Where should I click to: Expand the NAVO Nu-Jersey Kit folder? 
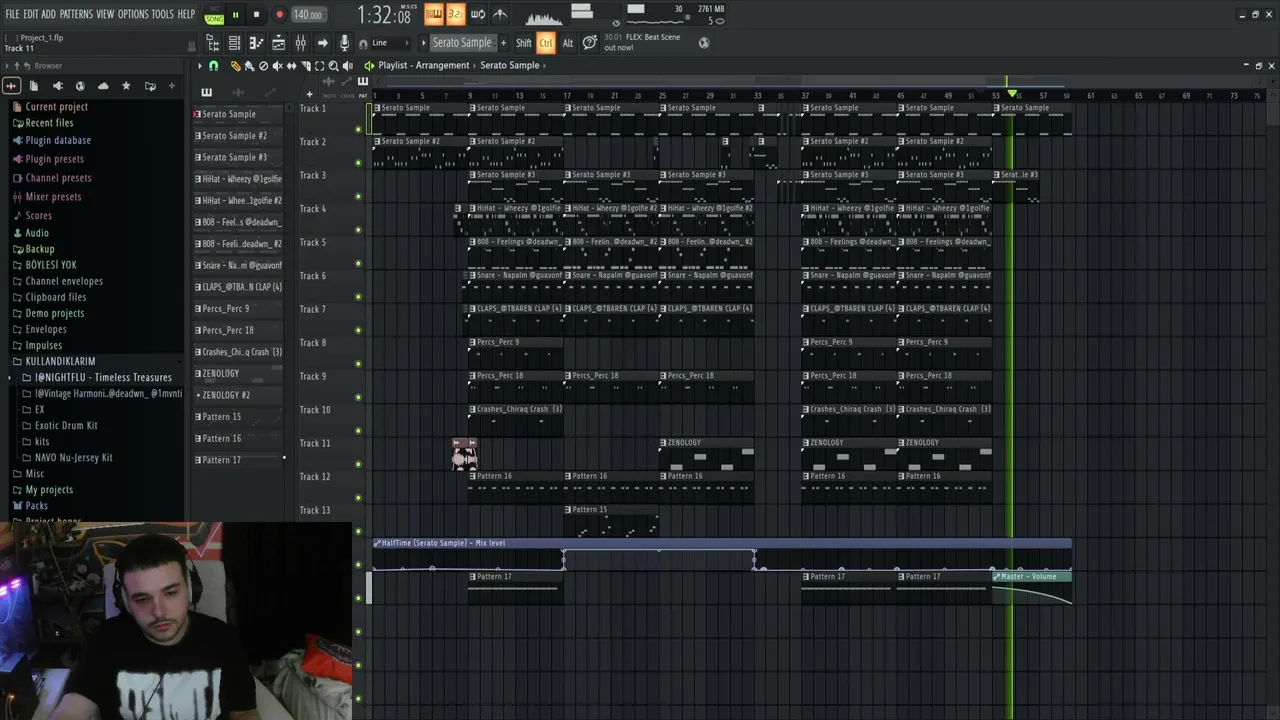click(73, 458)
